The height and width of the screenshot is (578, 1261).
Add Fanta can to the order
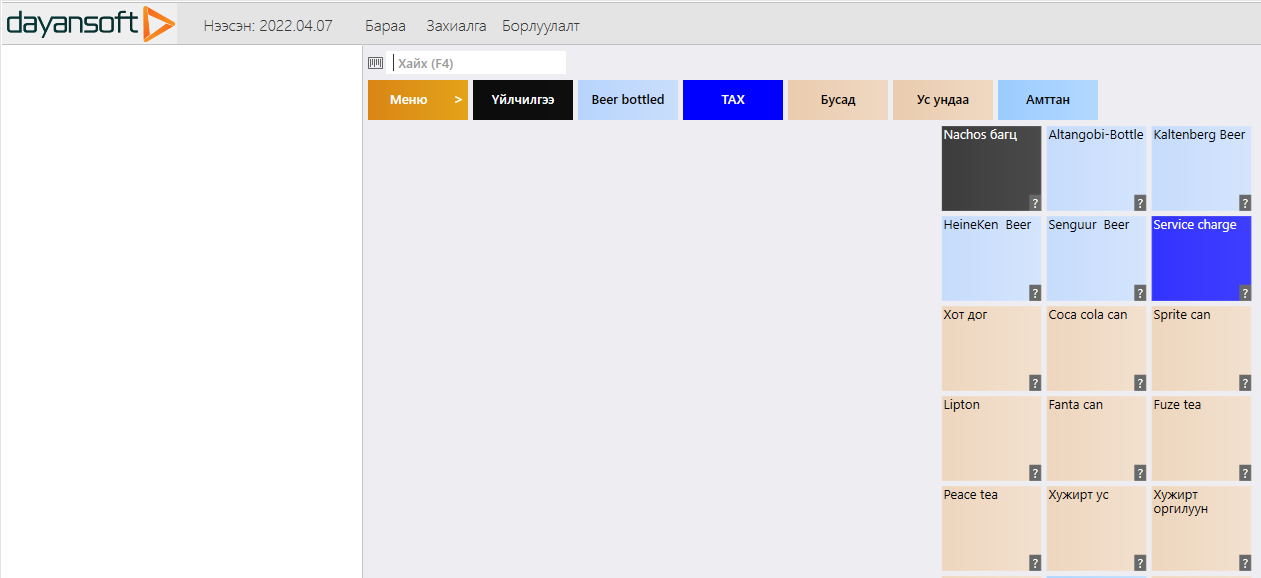pos(1097,439)
